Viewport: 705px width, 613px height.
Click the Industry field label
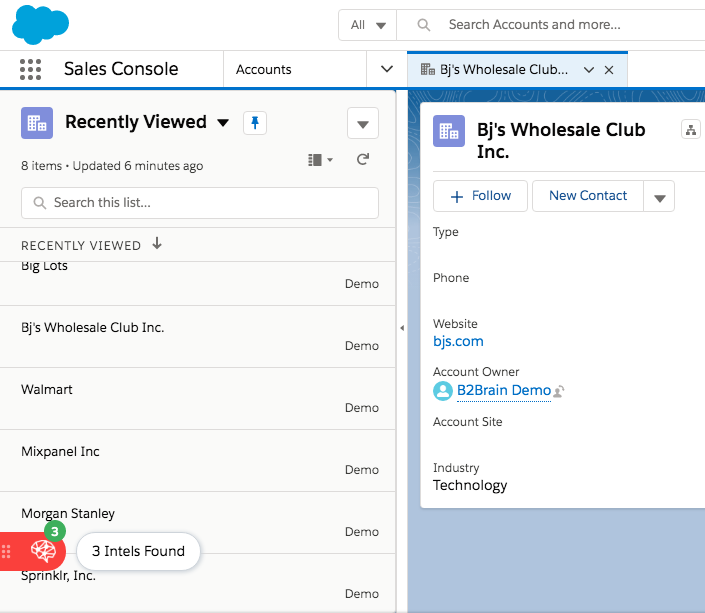pos(456,468)
